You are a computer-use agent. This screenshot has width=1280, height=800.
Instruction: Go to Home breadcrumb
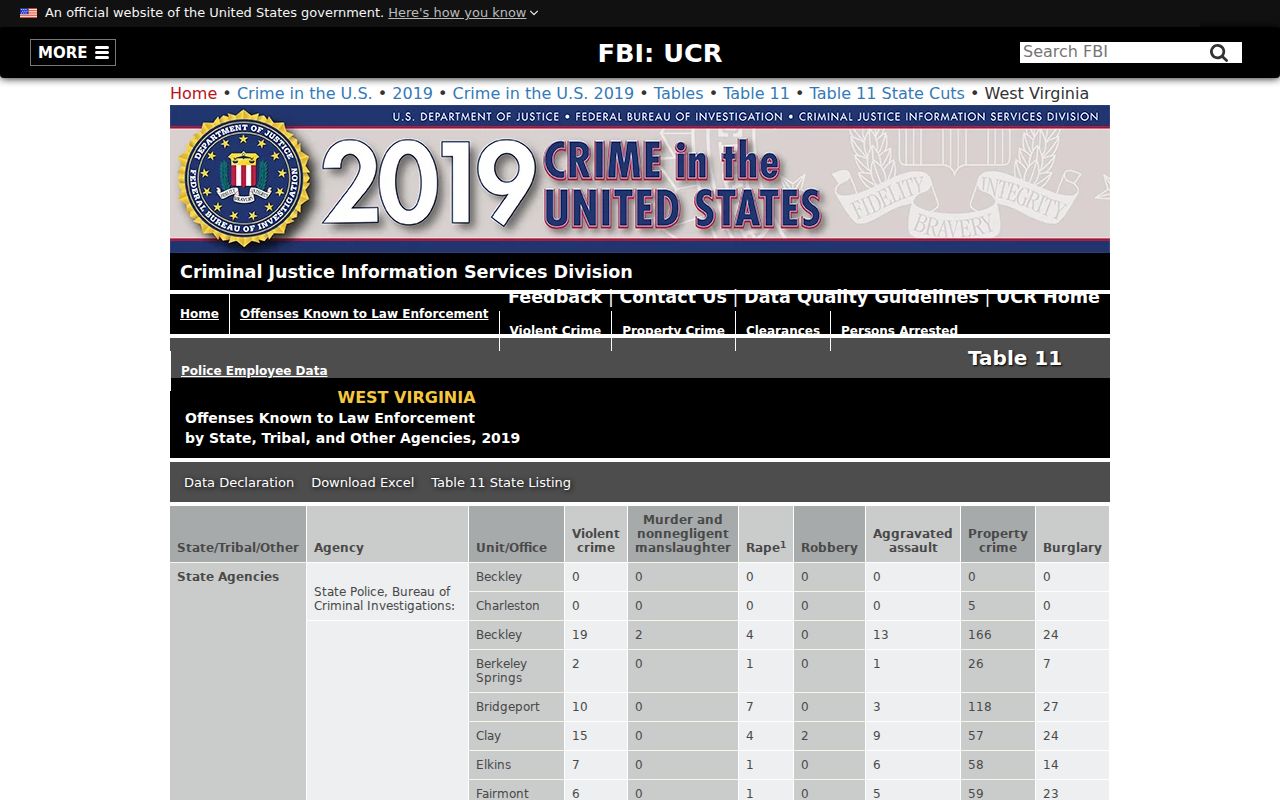(x=193, y=93)
